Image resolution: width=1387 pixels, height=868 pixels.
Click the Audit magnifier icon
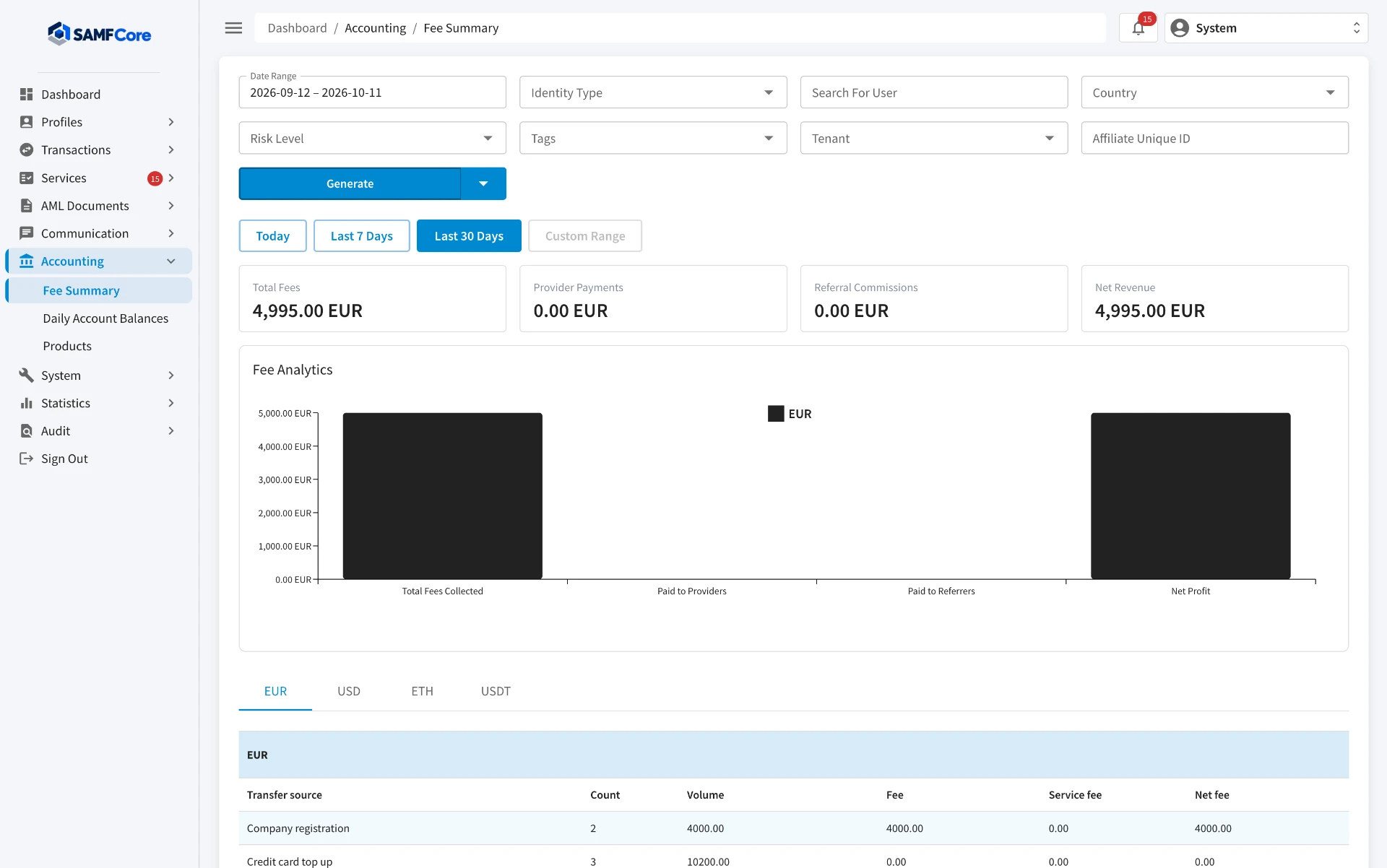coord(27,431)
